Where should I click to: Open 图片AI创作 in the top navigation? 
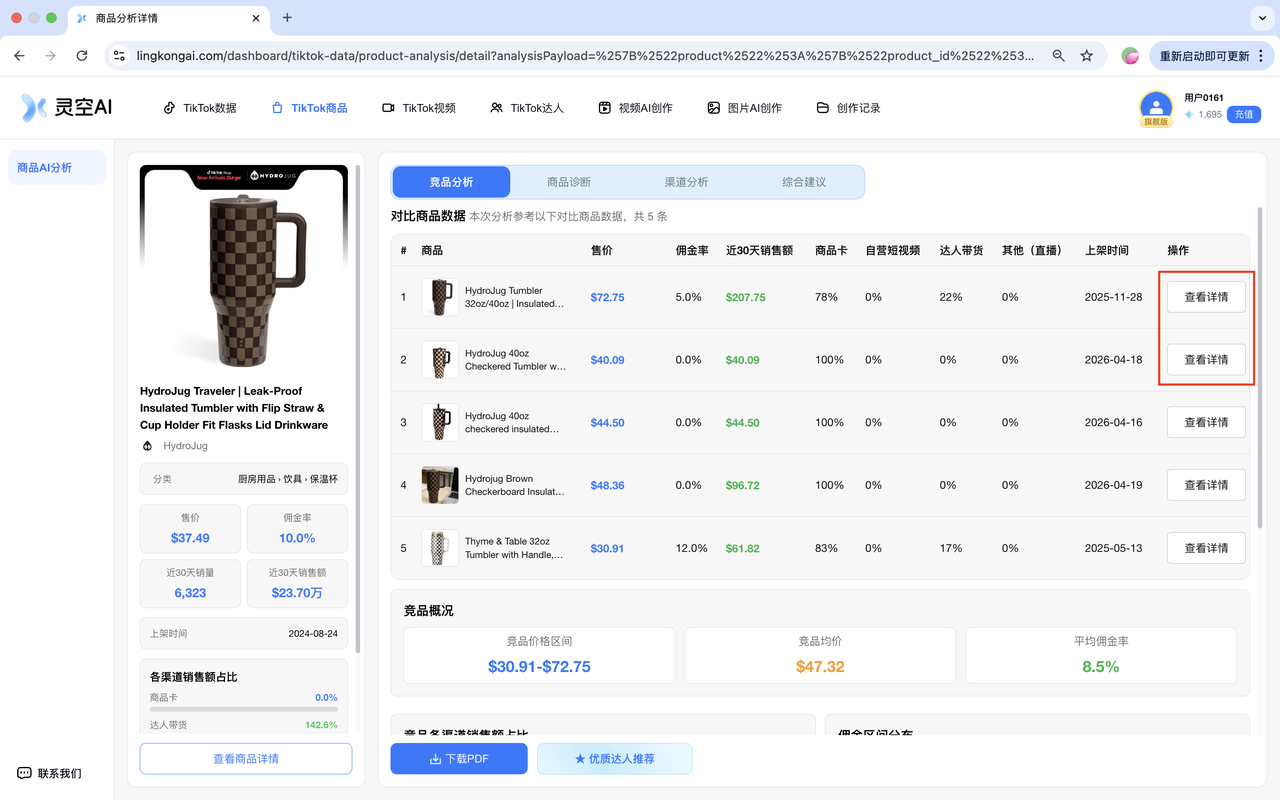coord(744,108)
